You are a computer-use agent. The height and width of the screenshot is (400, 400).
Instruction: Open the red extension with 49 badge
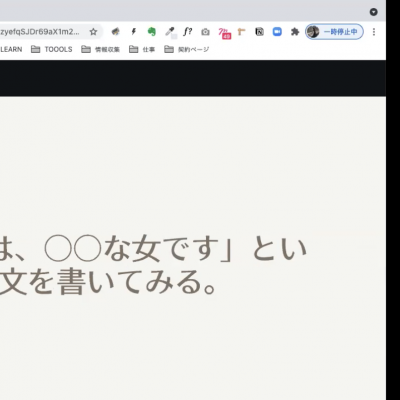[x=224, y=33]
